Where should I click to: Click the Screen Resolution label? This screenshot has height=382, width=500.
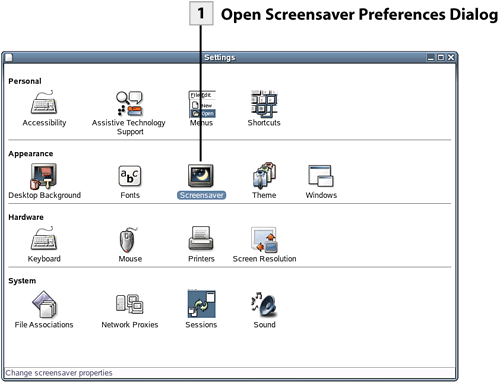[x=264, y=259]
